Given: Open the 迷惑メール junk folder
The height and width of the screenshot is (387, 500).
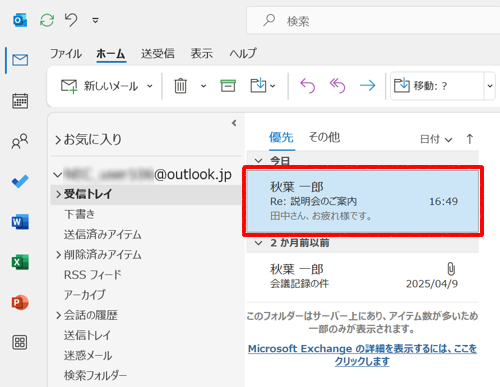Looking at the screenshot, I should tap(88, 356).
